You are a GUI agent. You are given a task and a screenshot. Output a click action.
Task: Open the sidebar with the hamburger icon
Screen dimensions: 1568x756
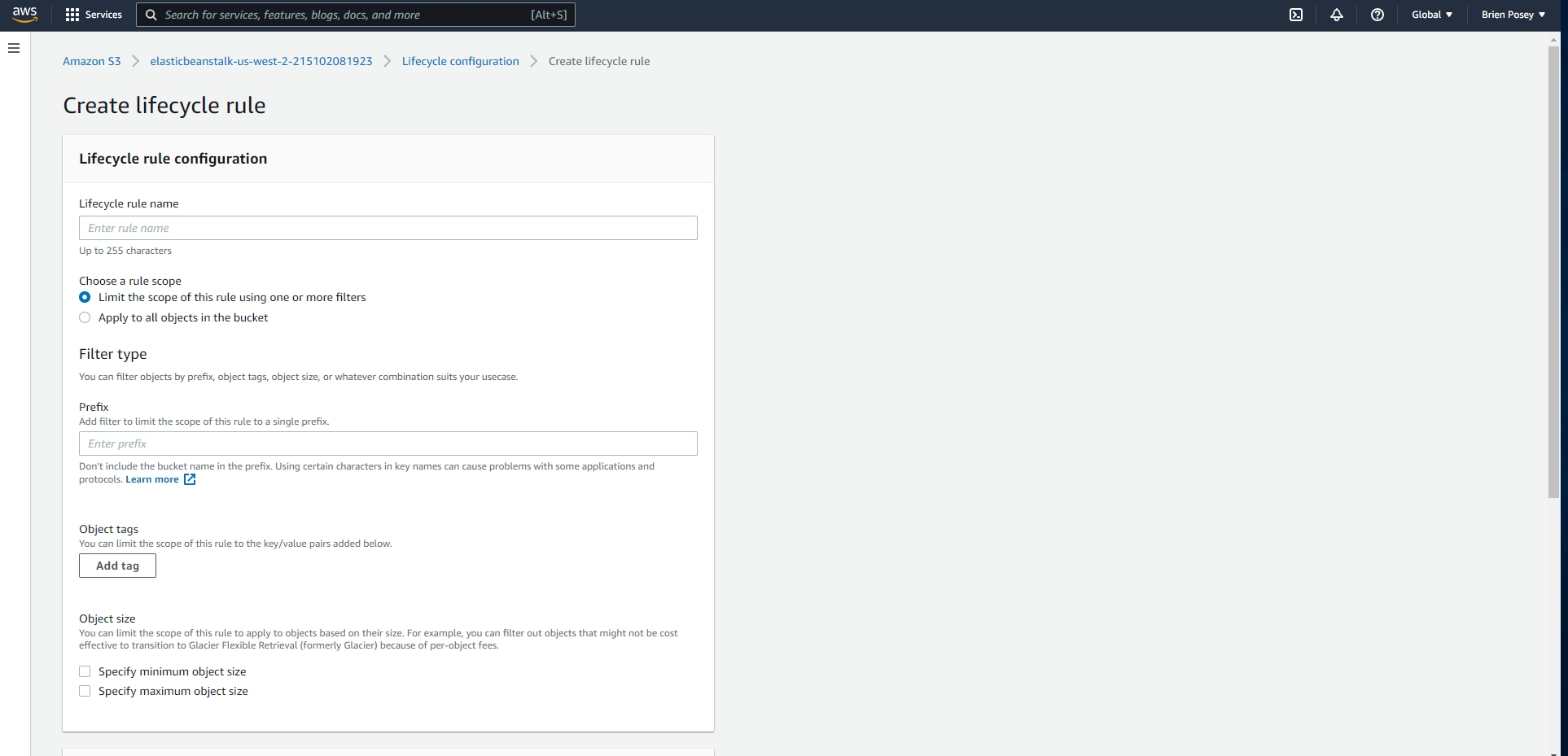click(13, 48)
